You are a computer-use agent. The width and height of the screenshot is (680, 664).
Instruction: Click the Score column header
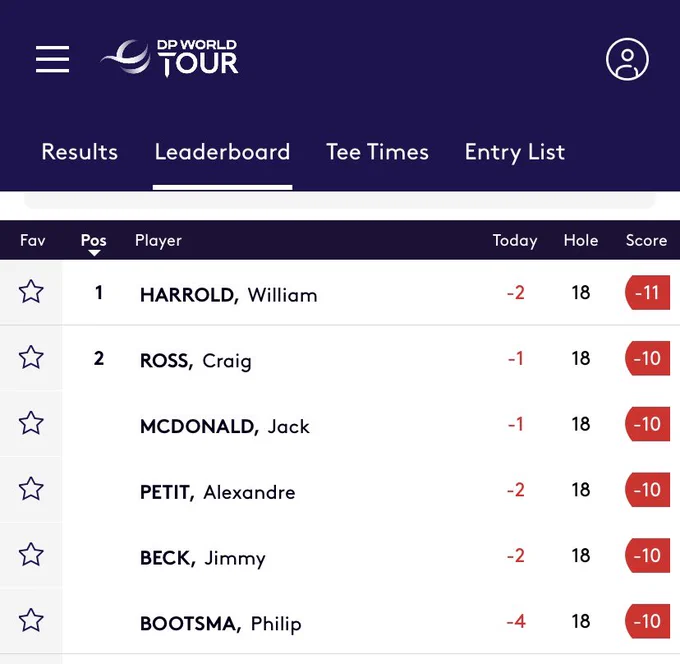646,240
